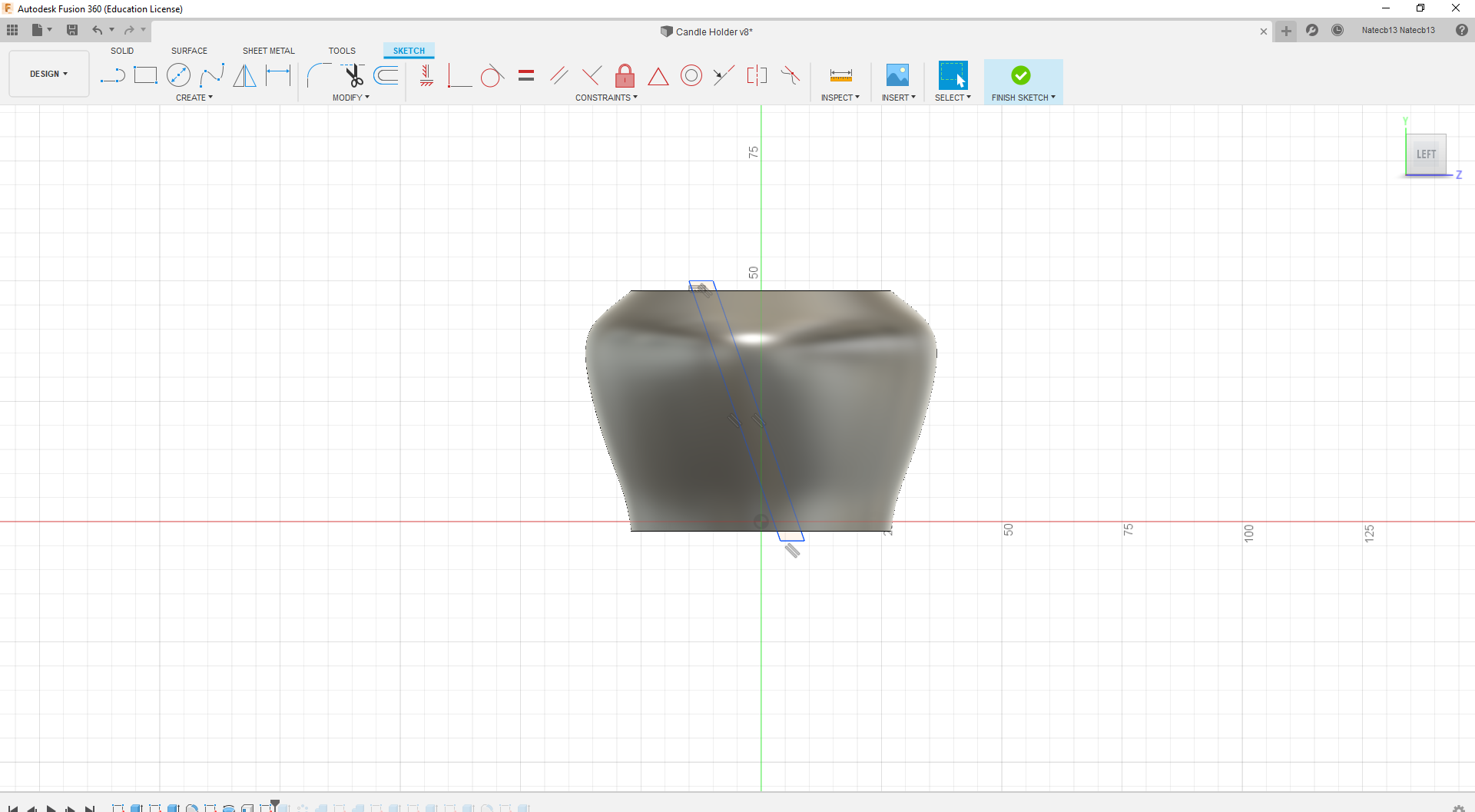The height and width of the screenshot is (812, 1475).
Task: Switch to the SHEET METAL tab
Action: 268,51
